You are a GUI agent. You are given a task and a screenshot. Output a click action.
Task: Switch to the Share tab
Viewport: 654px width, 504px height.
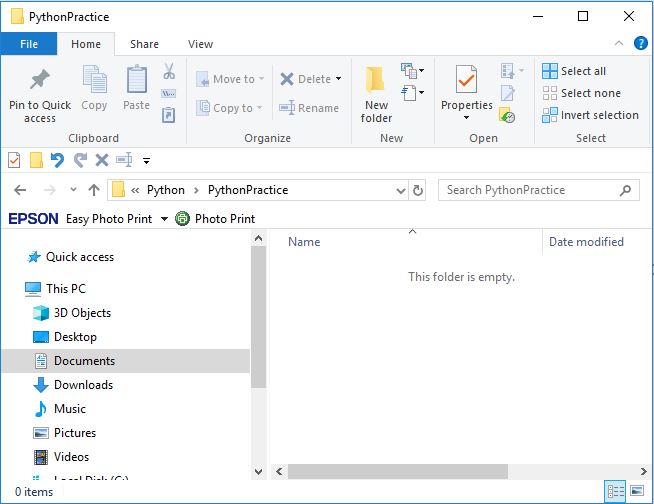click(x=144, y=44)
